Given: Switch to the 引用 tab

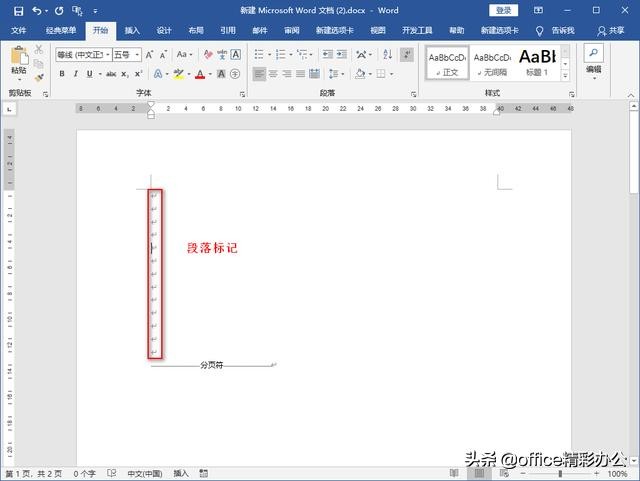Looking at the screenshot, I should pyautogui.click(x=228, y=31).
